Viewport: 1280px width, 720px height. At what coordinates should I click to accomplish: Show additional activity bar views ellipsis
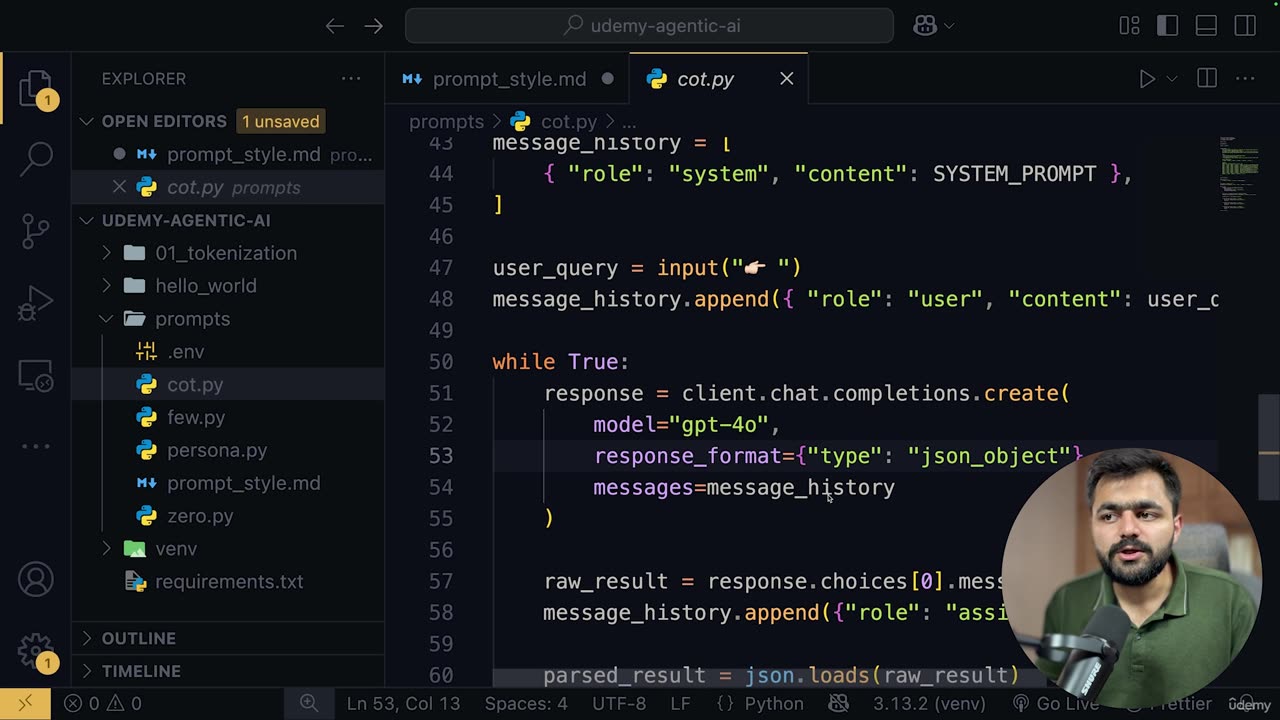[x=36, y=446]
